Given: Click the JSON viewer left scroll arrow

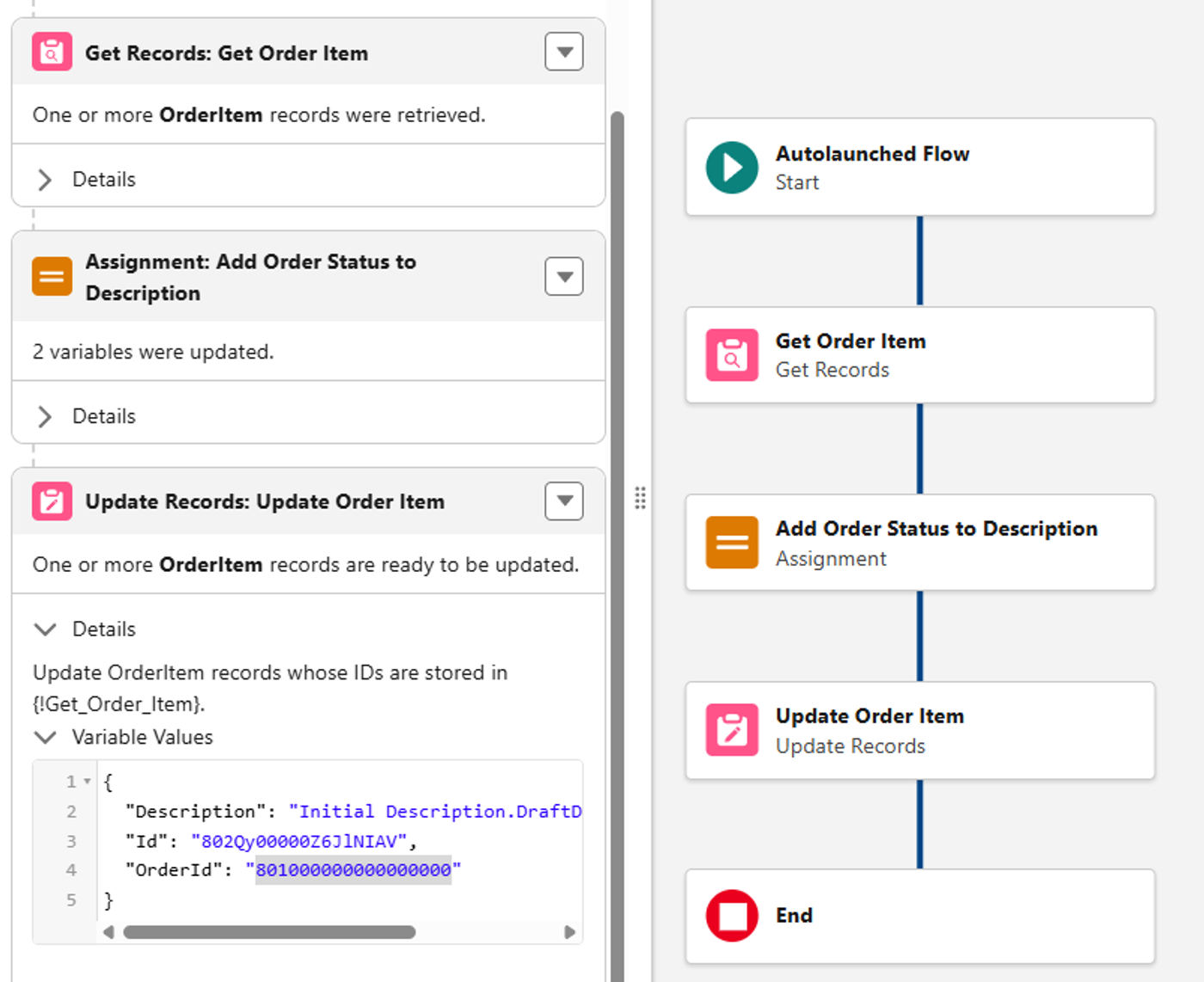Looking at the screenshot, I should [x=108, y=932].
